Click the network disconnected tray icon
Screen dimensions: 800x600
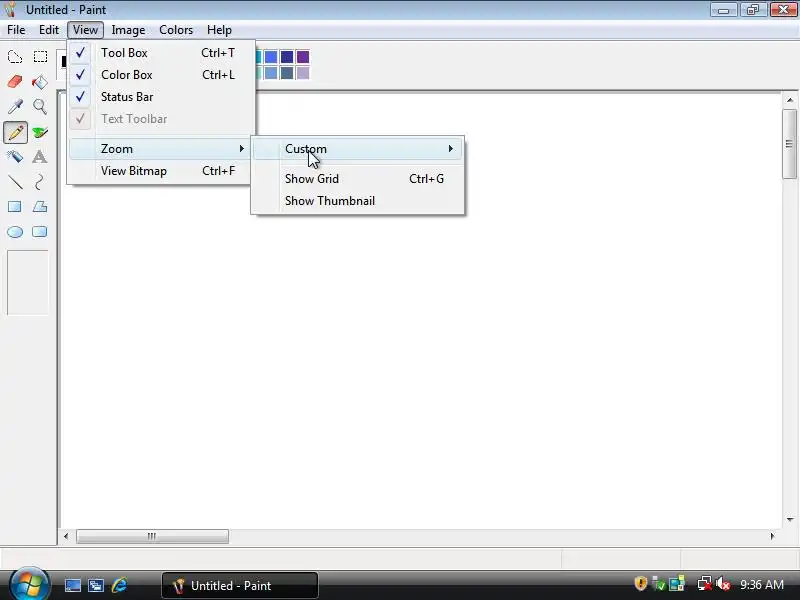704,584
